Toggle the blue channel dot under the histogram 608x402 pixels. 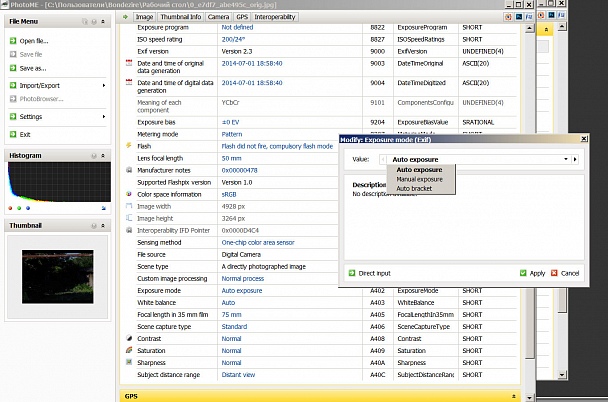point(28,208)
